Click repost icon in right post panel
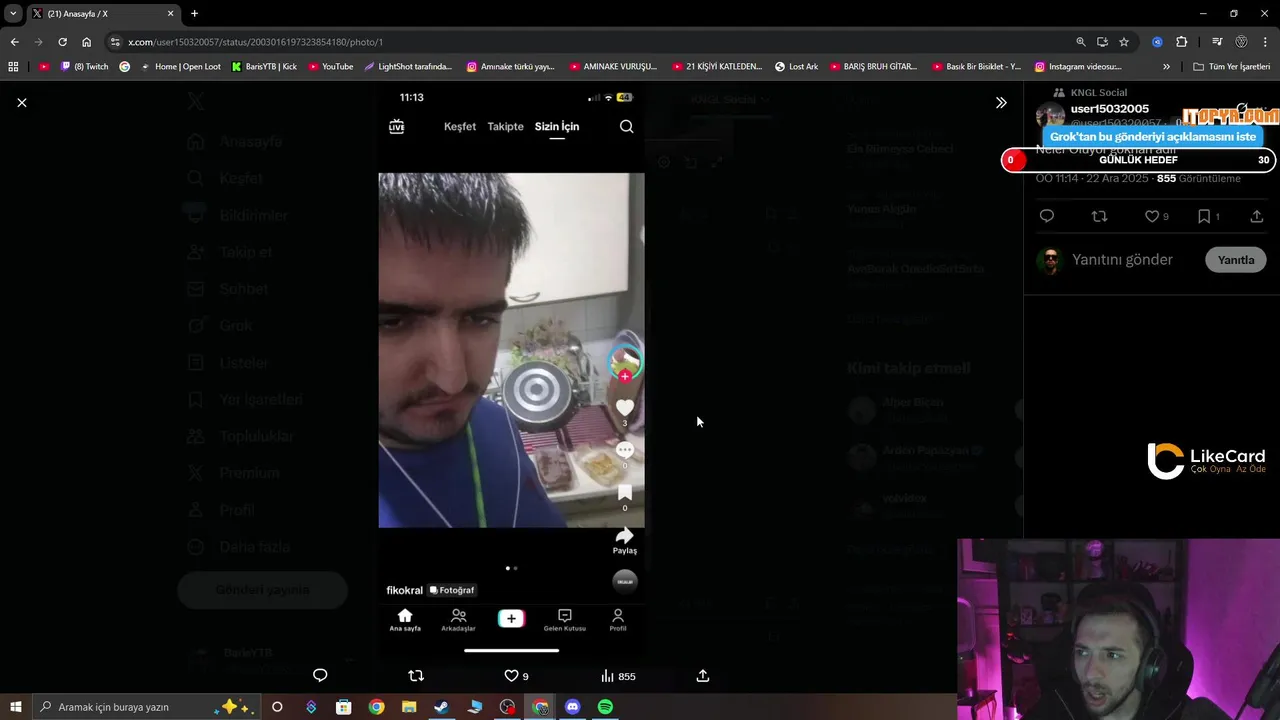Screen dimensions: 1280x720 point(1099,216)
